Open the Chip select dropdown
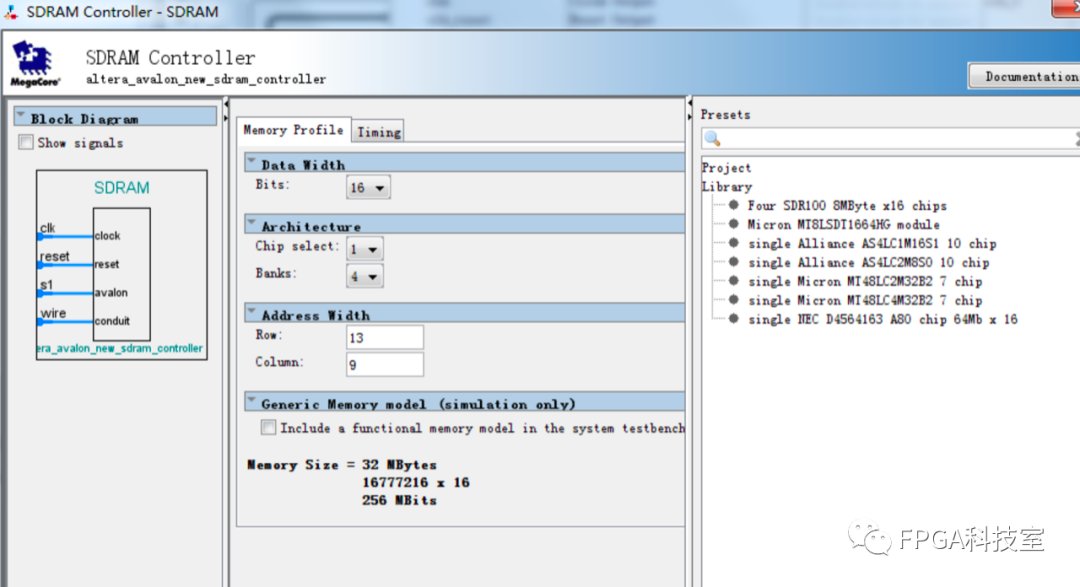The image size is (1080, 587). pos(364,249)
